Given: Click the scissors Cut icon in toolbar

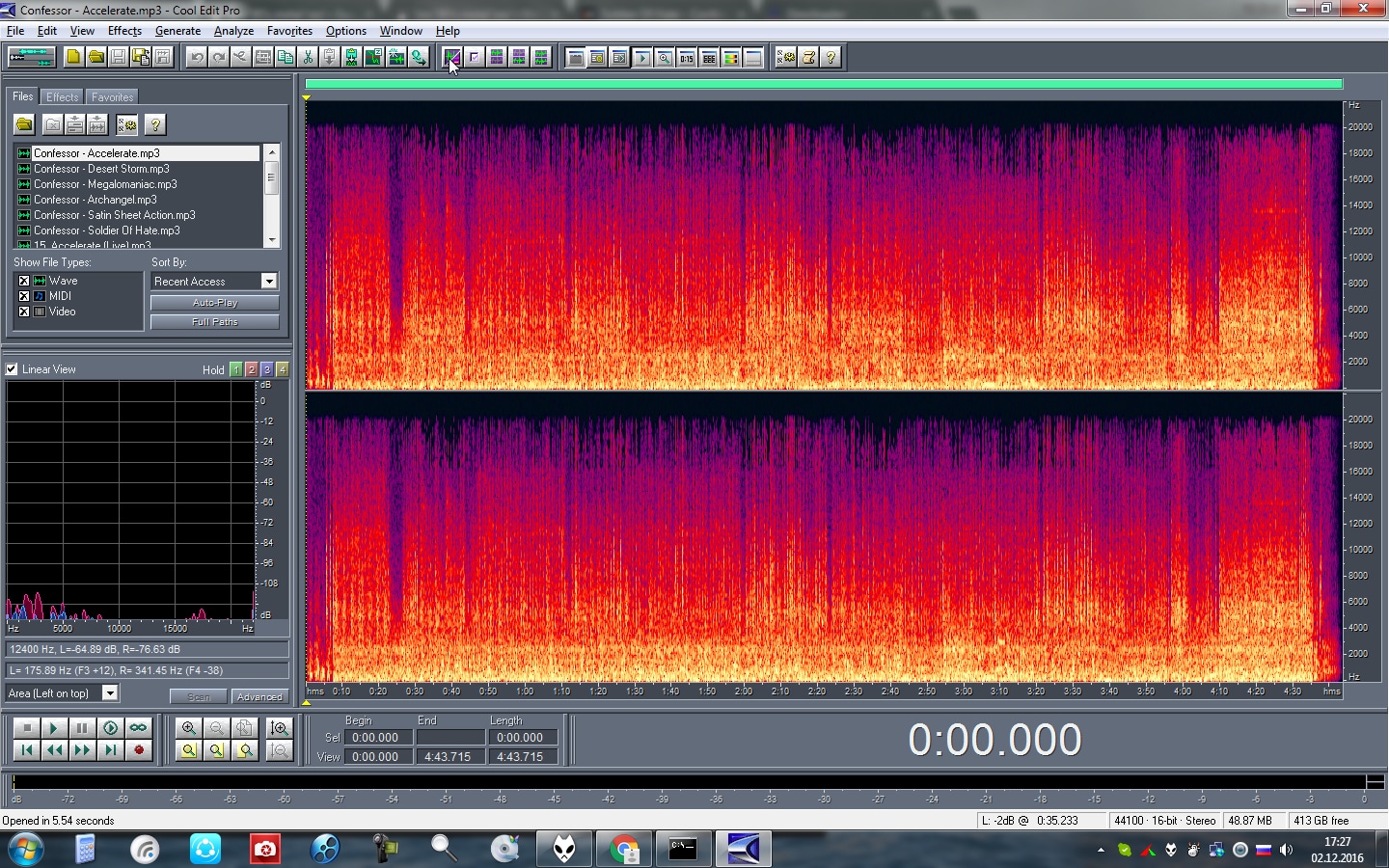Looking at the screenshot, I should click(x=308, y=57).
